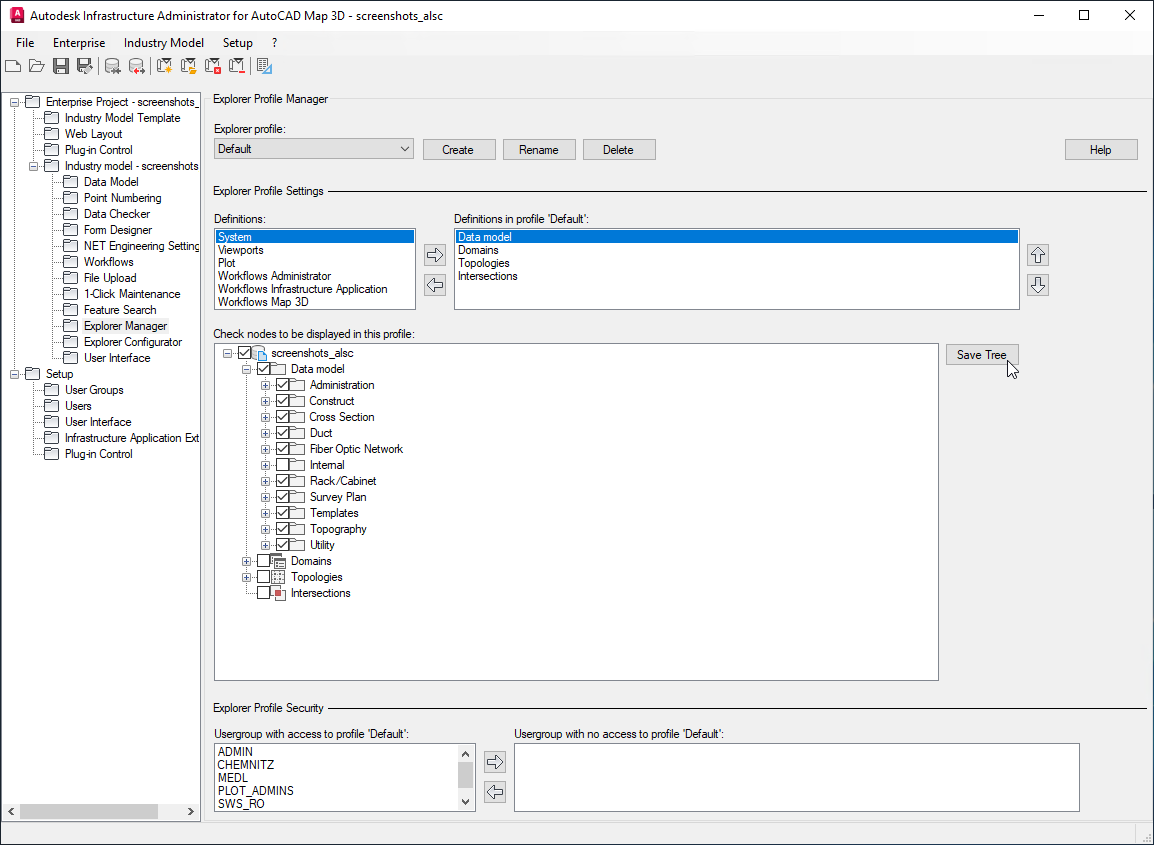Screen dimensions: 1154x845
Task: Open the Enterprise menu
Action: pos(79,43)
